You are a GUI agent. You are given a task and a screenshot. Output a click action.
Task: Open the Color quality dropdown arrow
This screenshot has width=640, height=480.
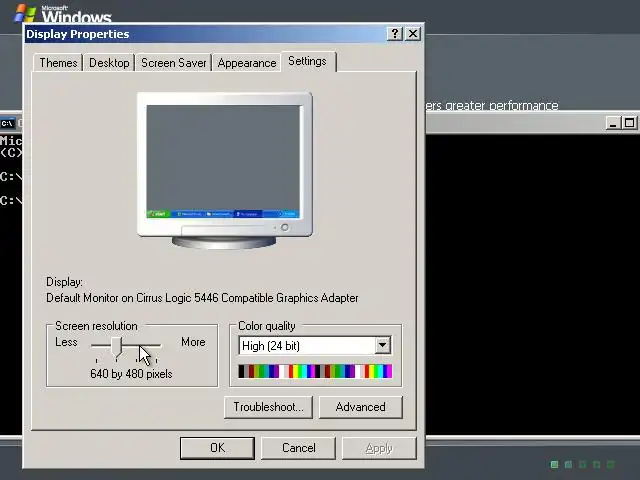coord(382,345)
